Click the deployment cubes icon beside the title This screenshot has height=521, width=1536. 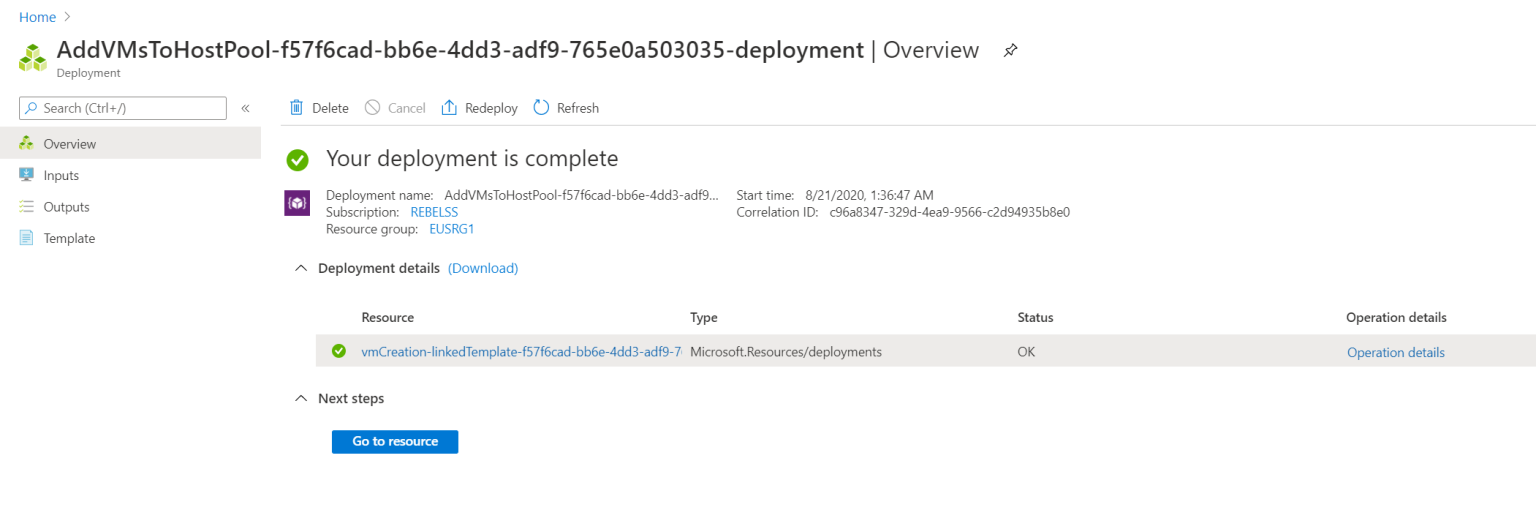[x=33, y=57]
